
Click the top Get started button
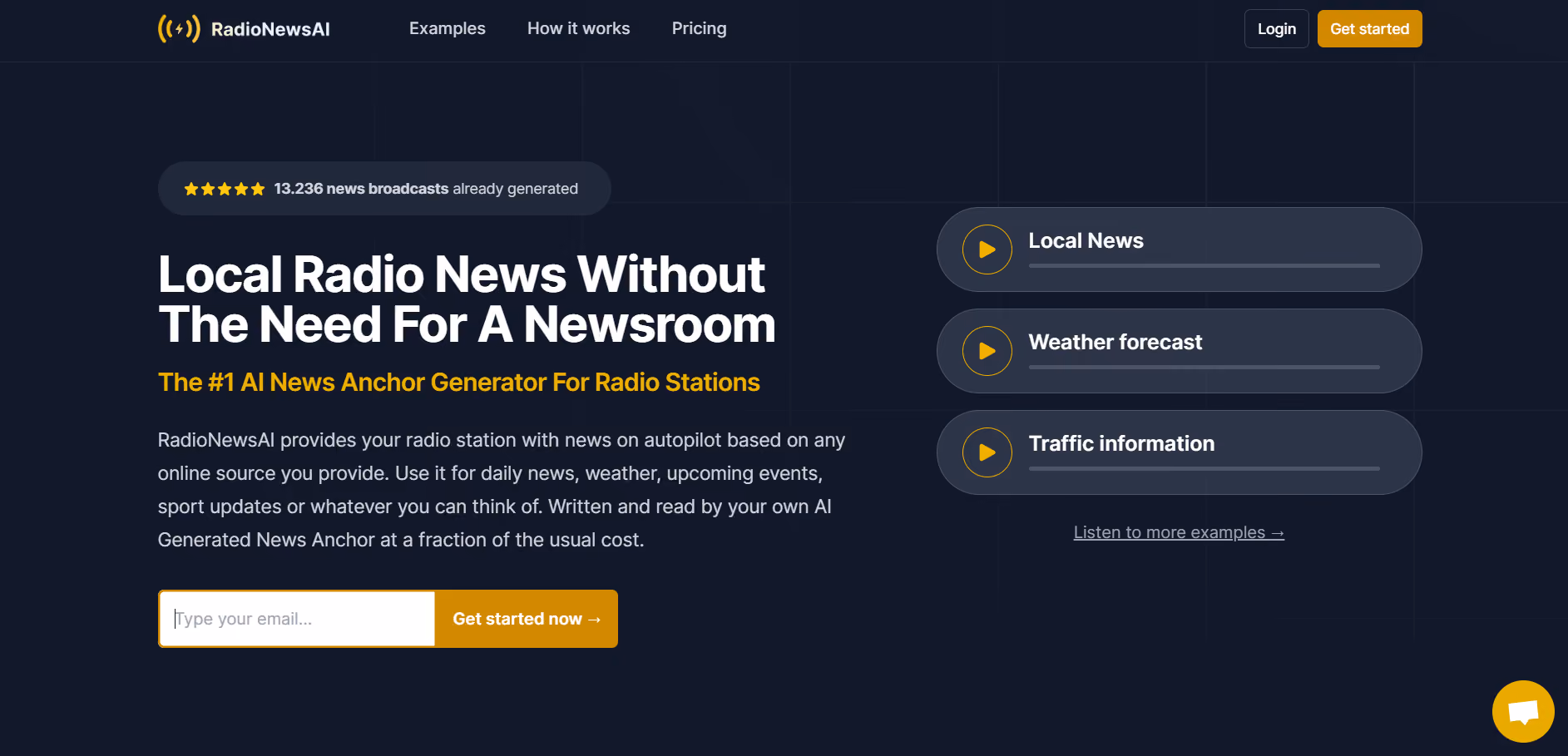[x=1370, y=29]
